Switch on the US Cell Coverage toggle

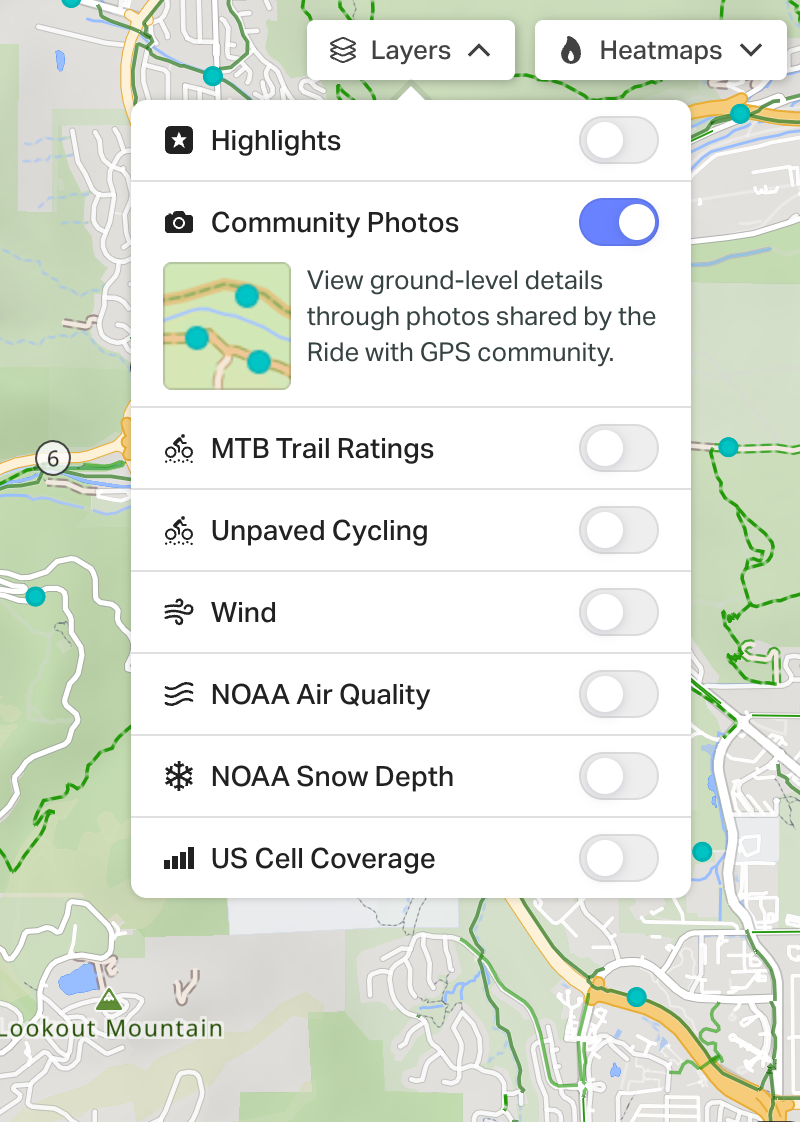tap(619, 858)
